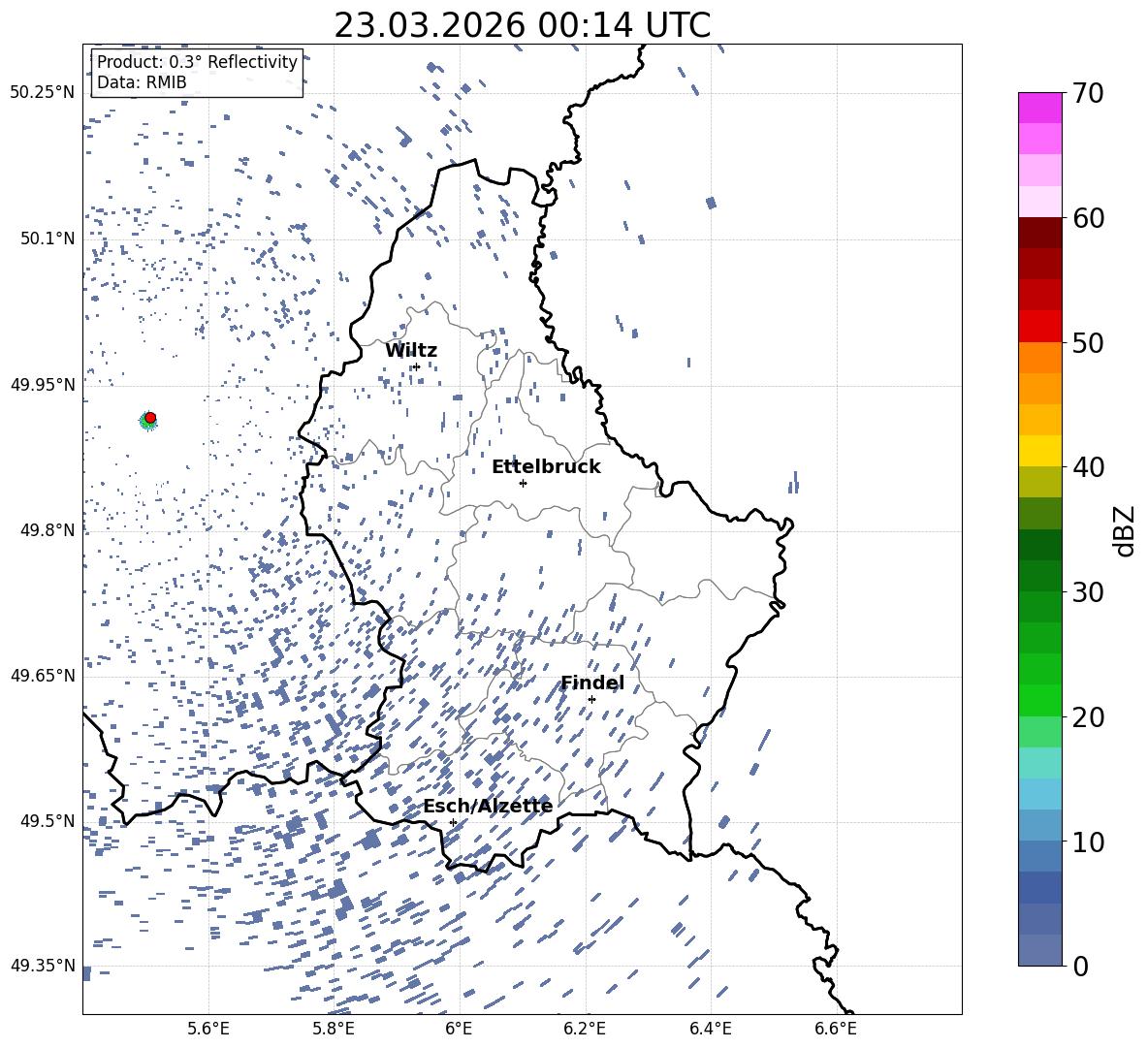Click the title 23.03.2026 00:14 UTC
This screenshot has height=1048, width=1148.
coord(522,25)
